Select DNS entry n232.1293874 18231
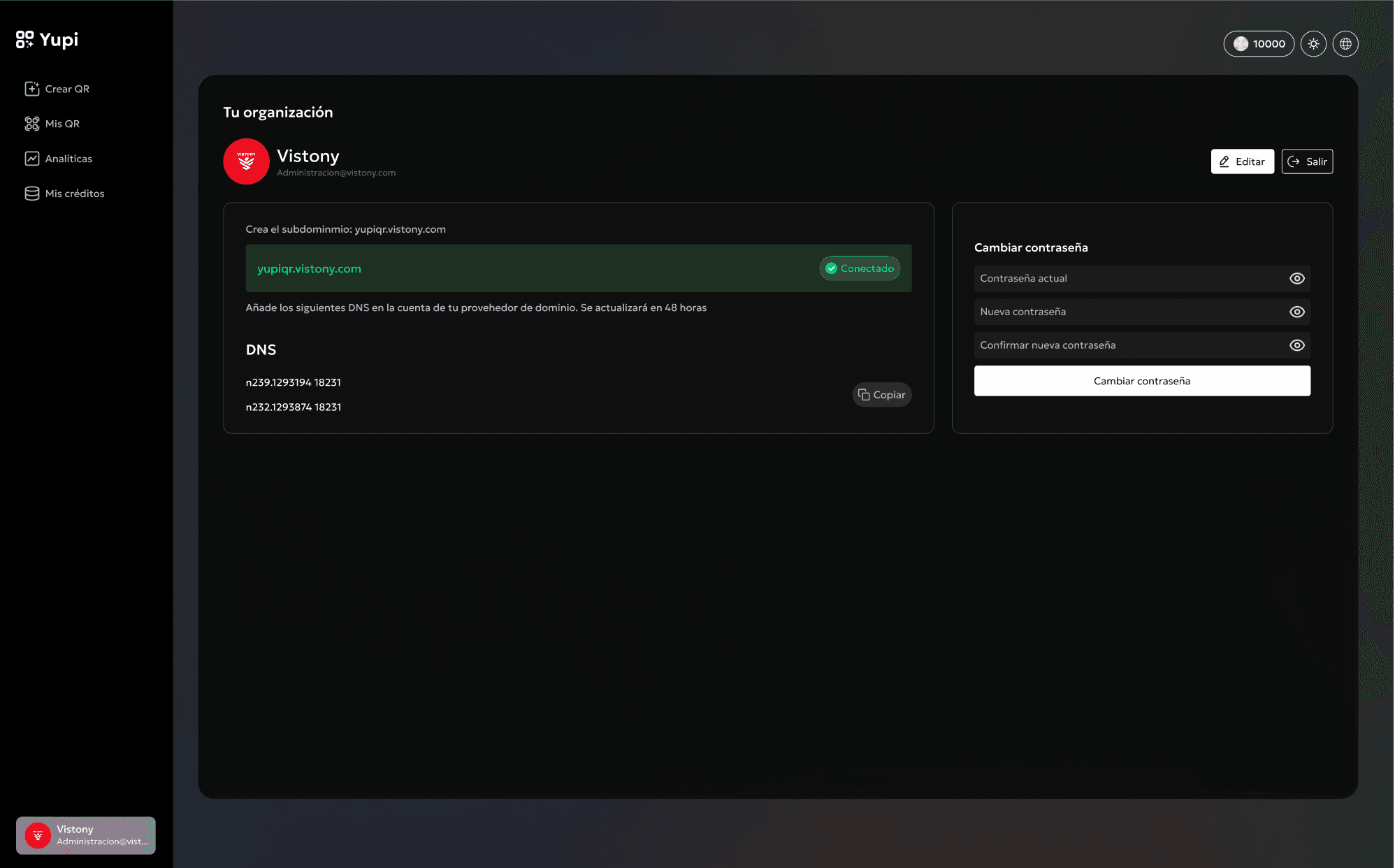This screenshot has width=1395, height=868. 293,407
